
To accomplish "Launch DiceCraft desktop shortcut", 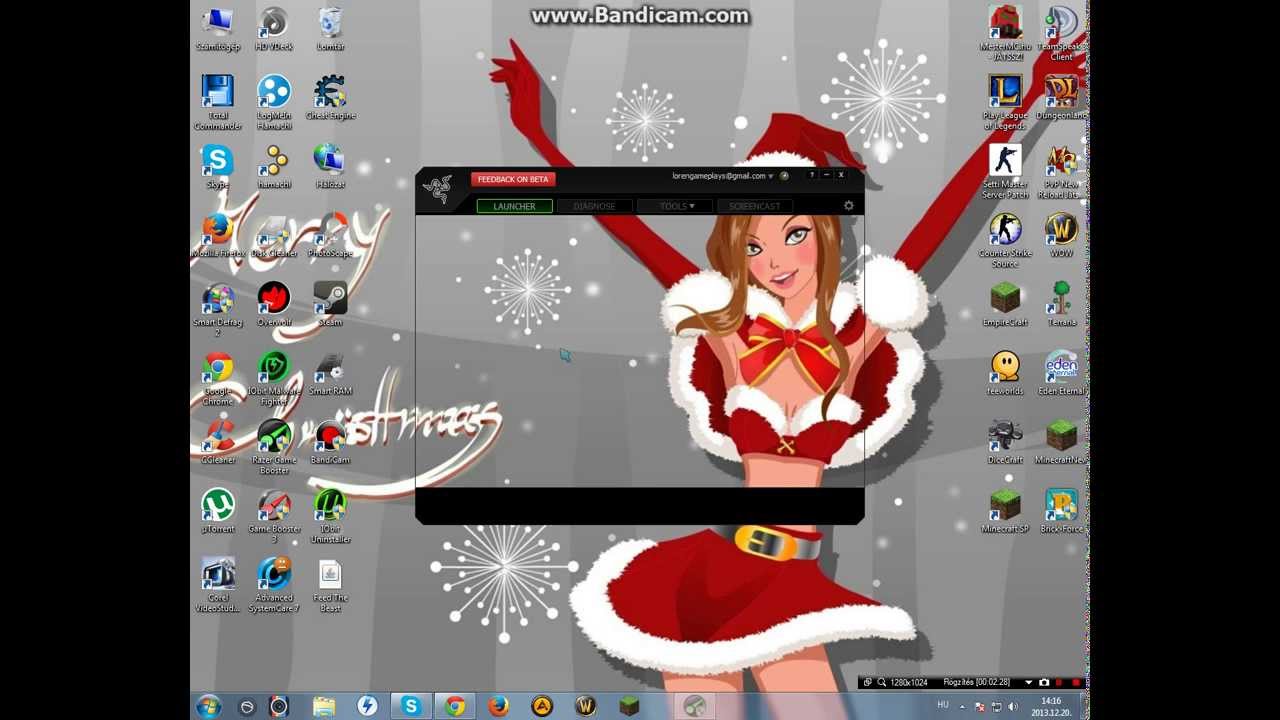I will [x=1005, y=443].
